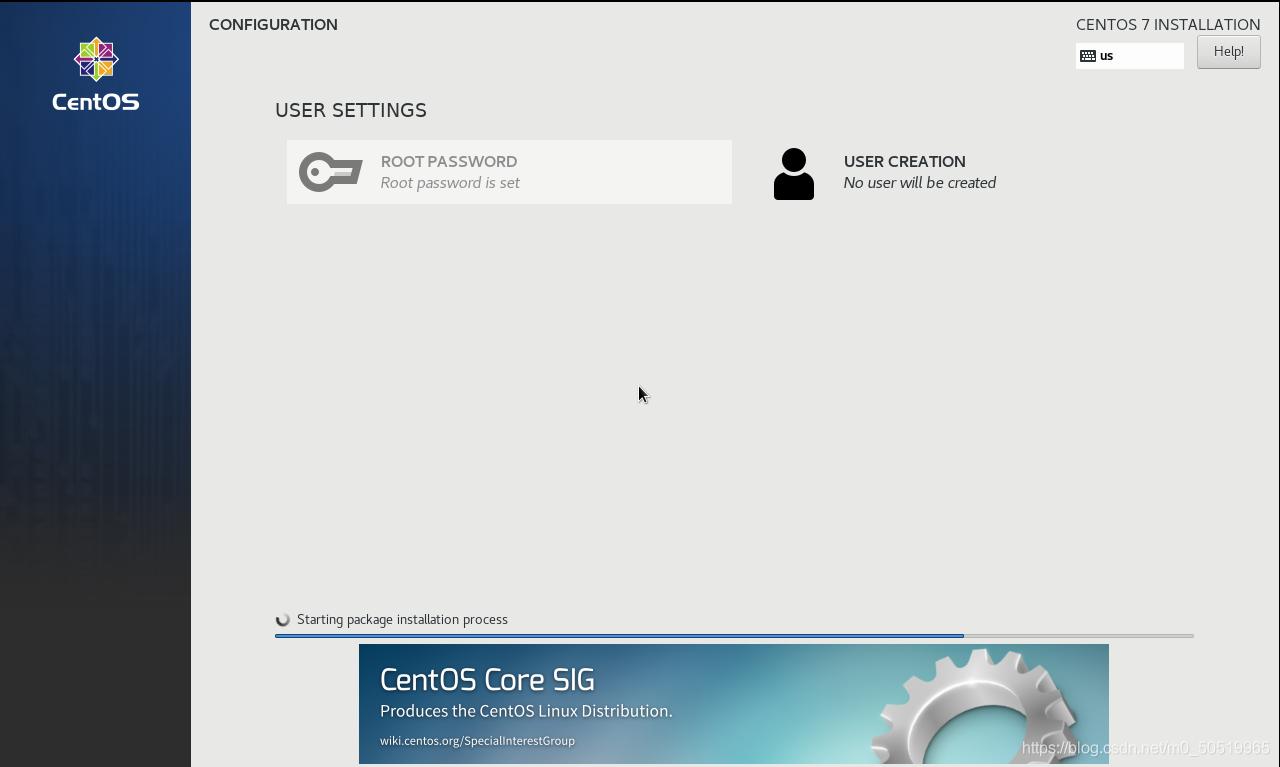This screenshot has width=1280, height=767.
Task: Click the CENTOS 7 INSTALLATION title
Action: 1167,24
